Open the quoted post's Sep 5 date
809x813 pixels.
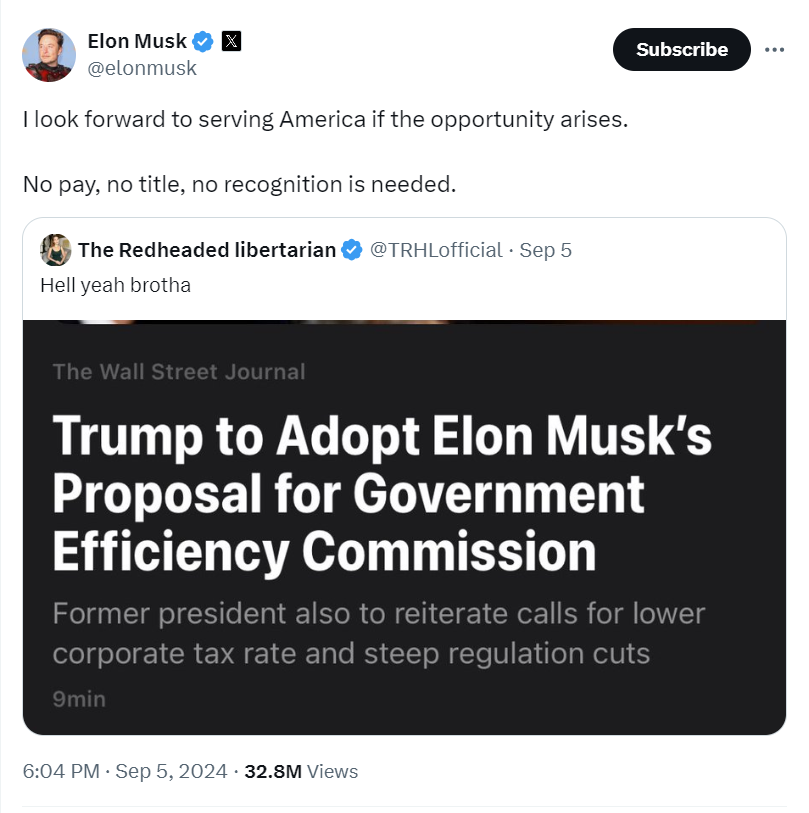(545, 250)
